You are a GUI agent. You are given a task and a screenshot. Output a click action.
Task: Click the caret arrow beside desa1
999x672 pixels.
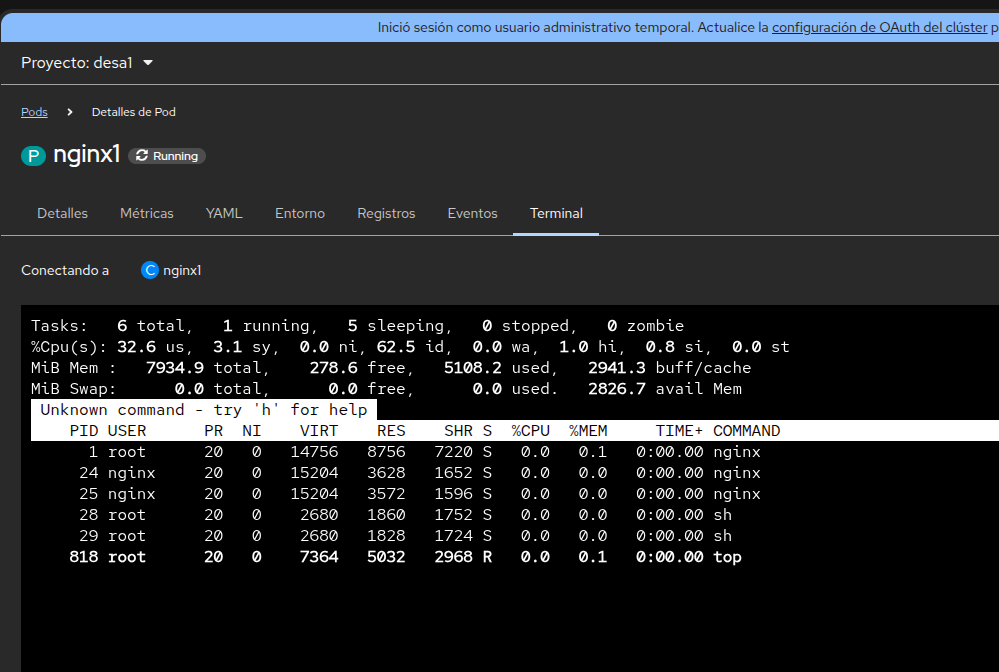148,63
